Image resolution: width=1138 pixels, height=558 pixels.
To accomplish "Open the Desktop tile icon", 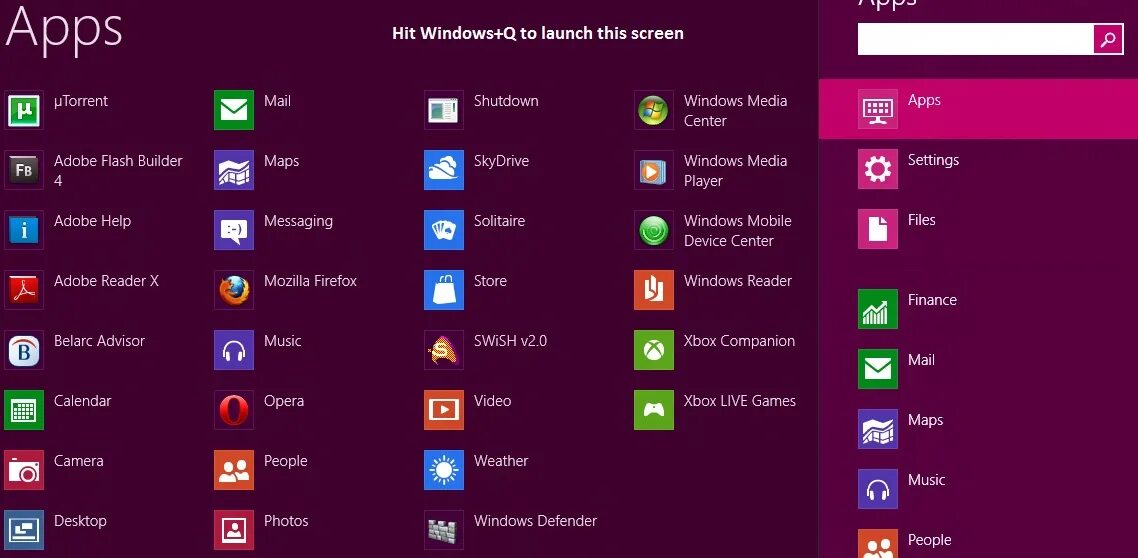I will (24, 530).
